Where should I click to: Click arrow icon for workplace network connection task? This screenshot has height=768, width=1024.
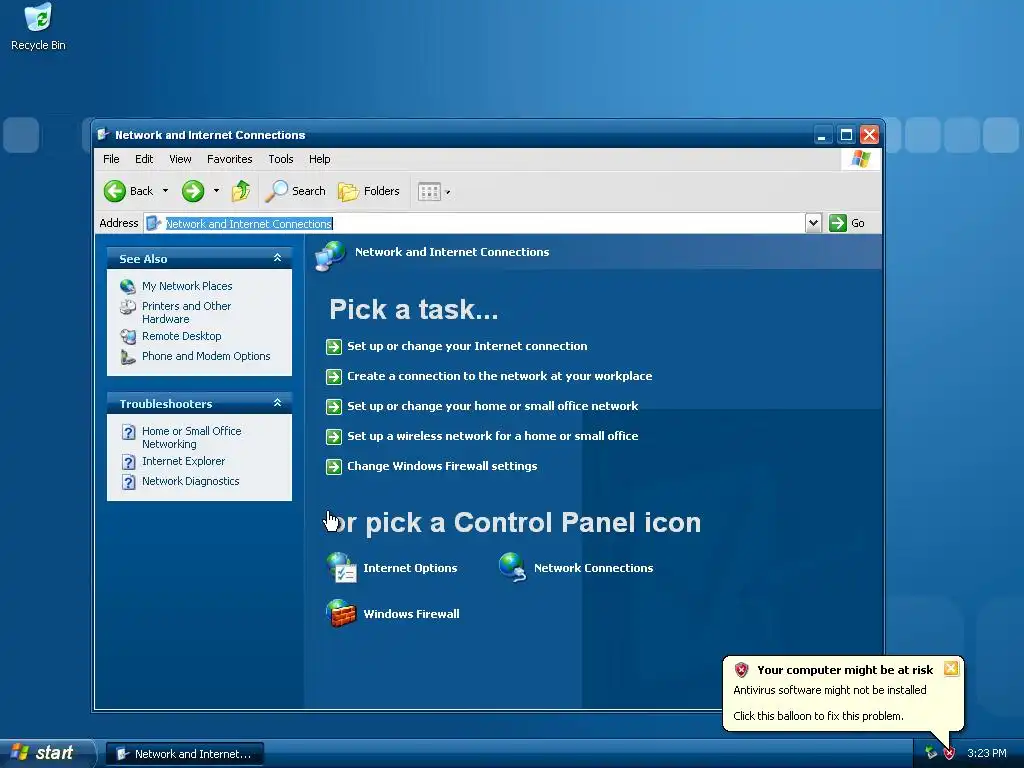(334, 377)
